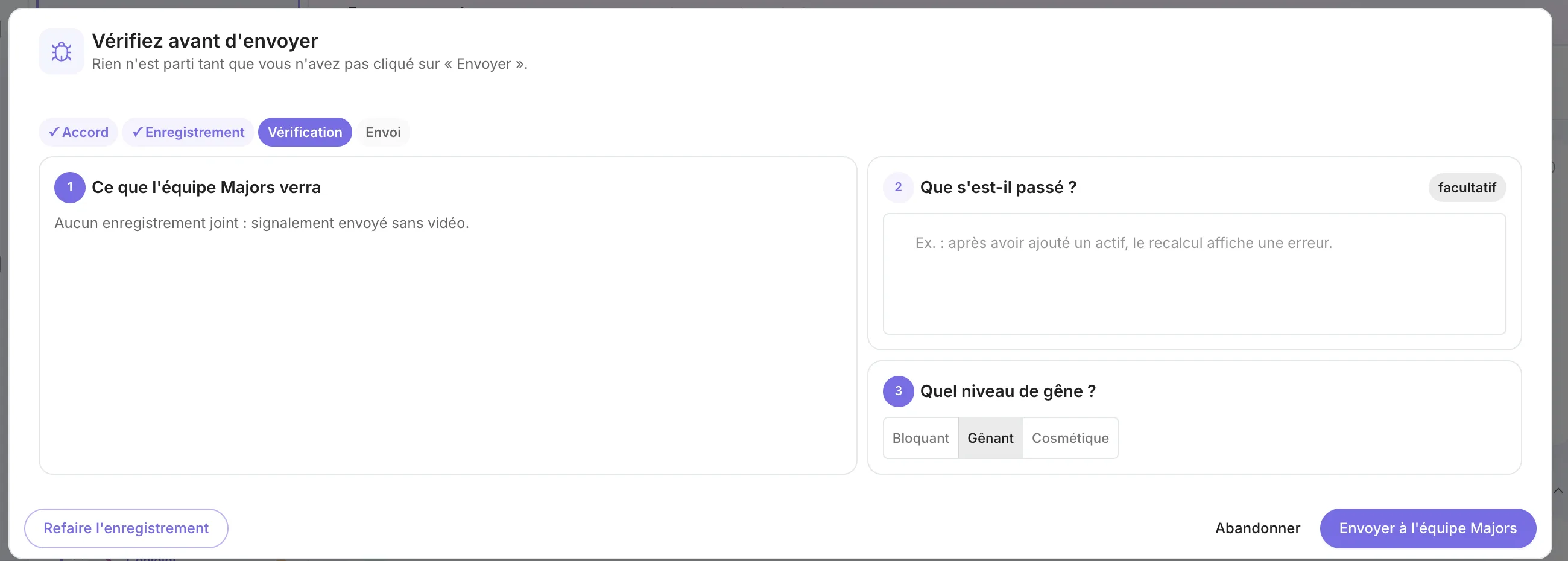The height and width of the screenshot is (561, 1568).
Task: Click the 'Vérifiez avant d'envoyer' heading
Action: pyautogui.click(x=204, y=41)
